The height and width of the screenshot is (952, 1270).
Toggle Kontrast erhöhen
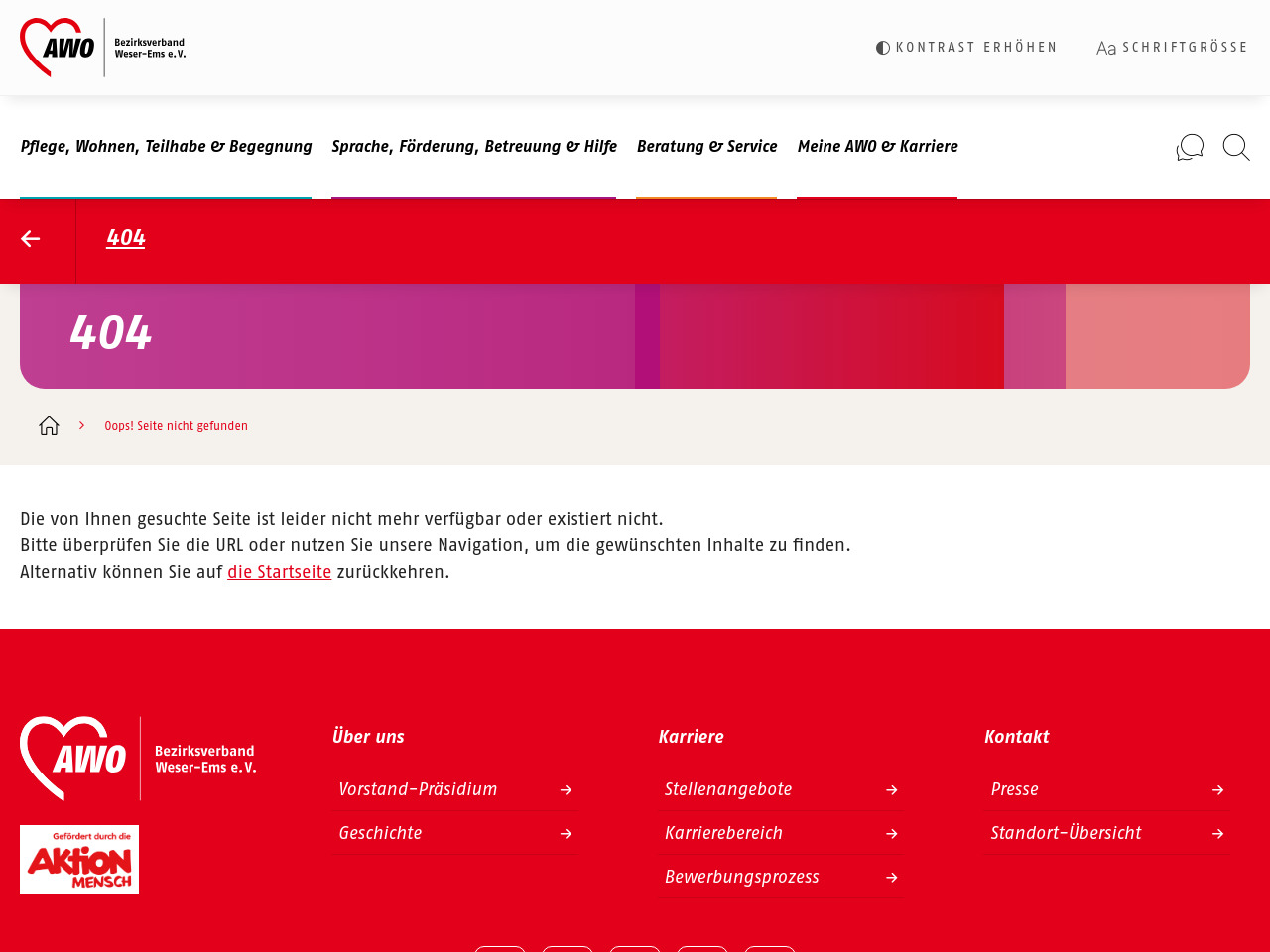point(966,48)
